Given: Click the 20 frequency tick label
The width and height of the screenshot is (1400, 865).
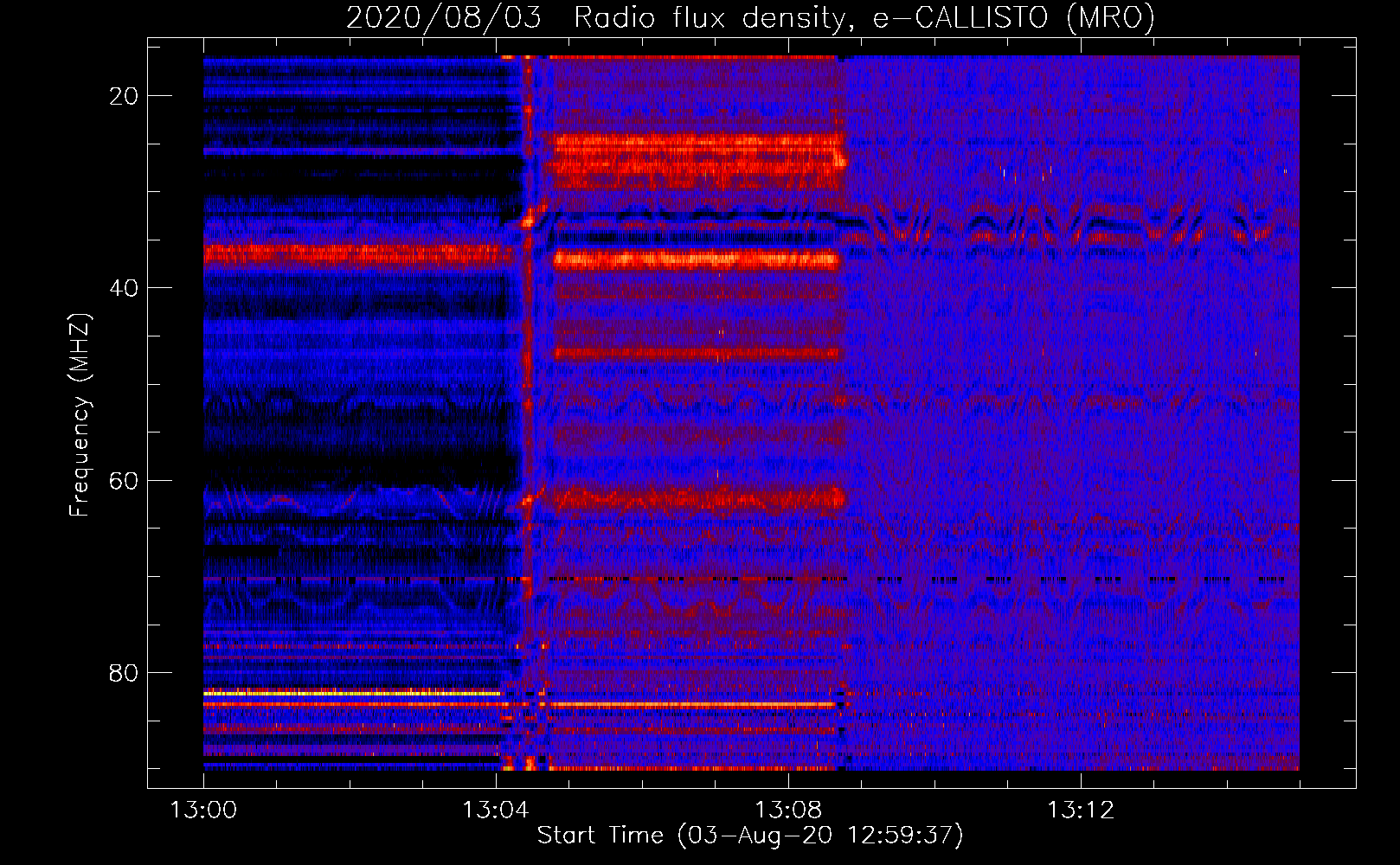Looking at the screenshot, I should pos(125,96).
